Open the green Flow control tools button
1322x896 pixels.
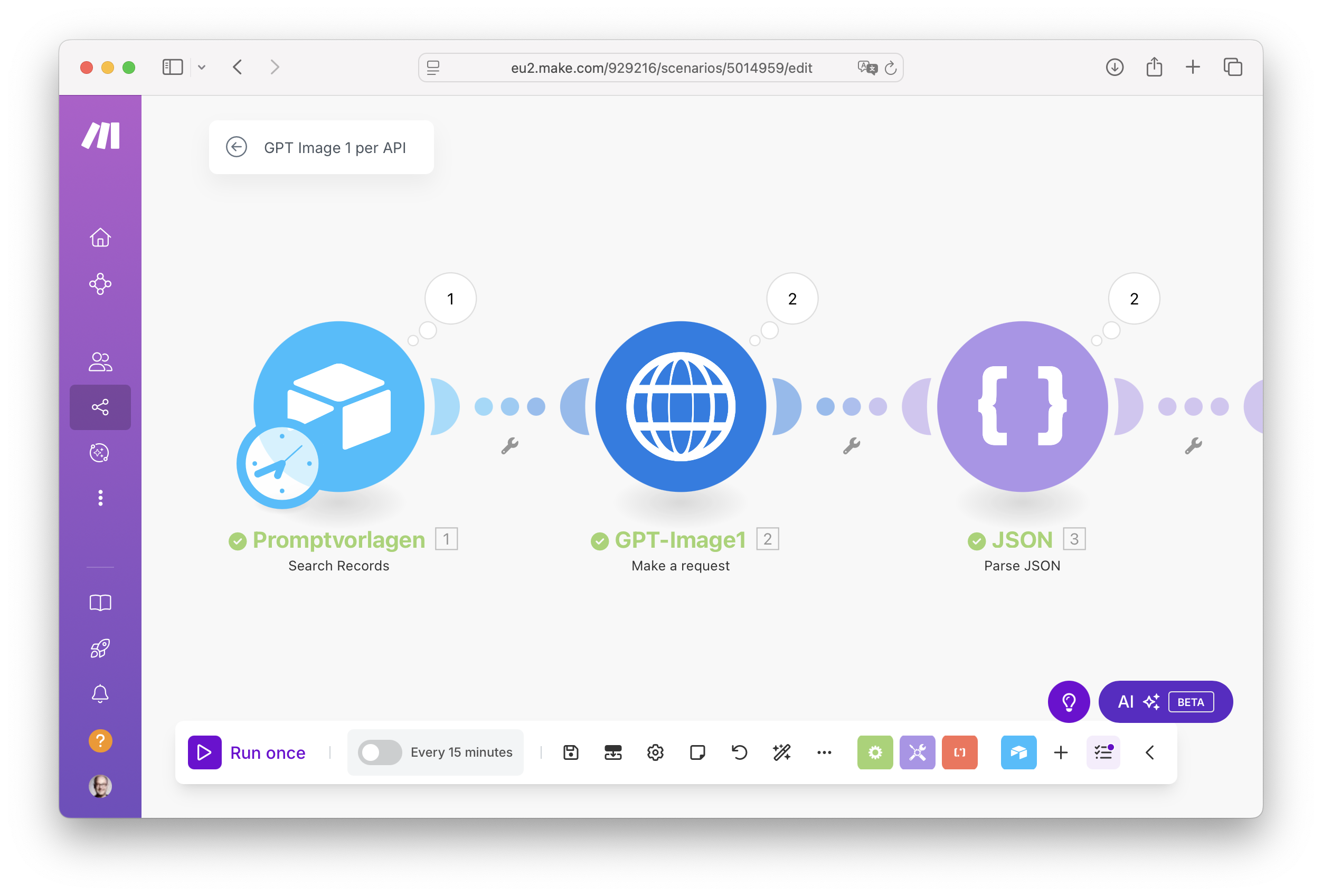pos(875,752)
